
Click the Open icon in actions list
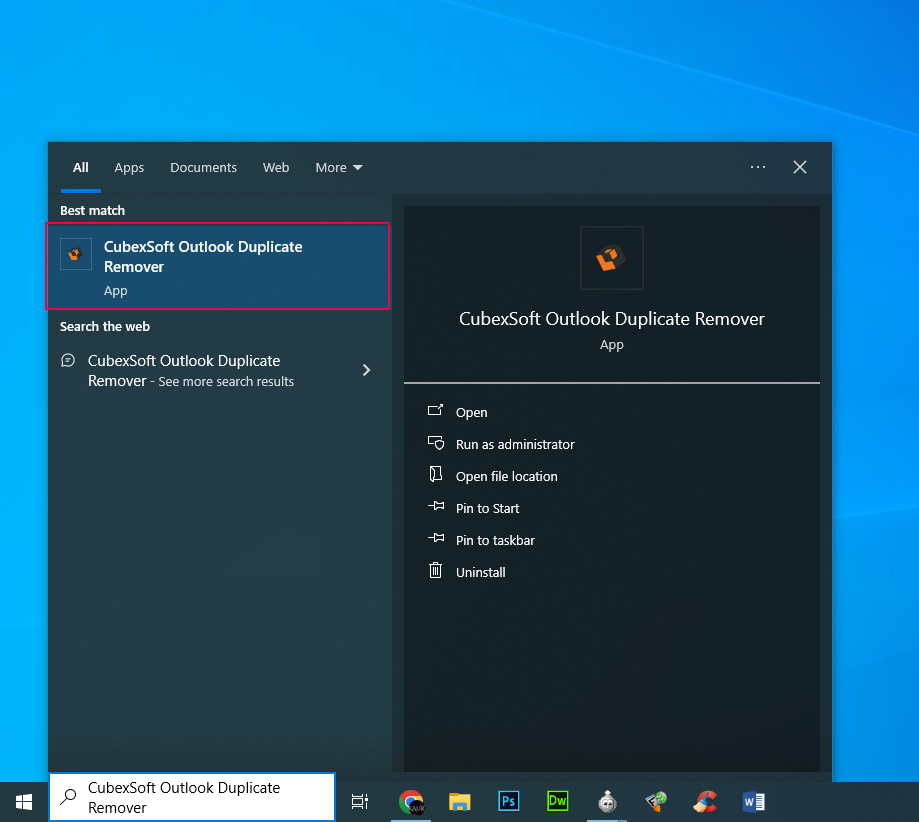coord(435,410)
